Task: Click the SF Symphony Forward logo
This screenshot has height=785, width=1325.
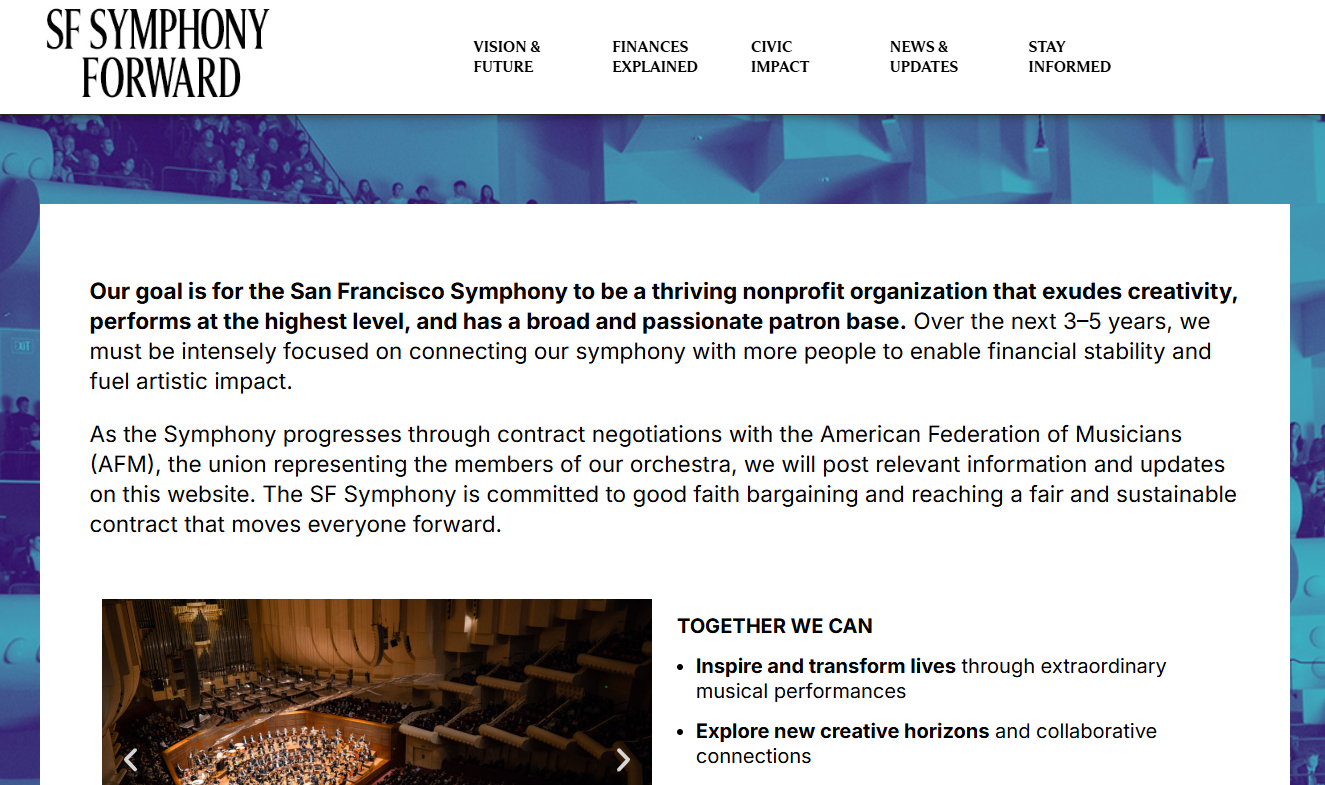Action: tap(158, 54)
